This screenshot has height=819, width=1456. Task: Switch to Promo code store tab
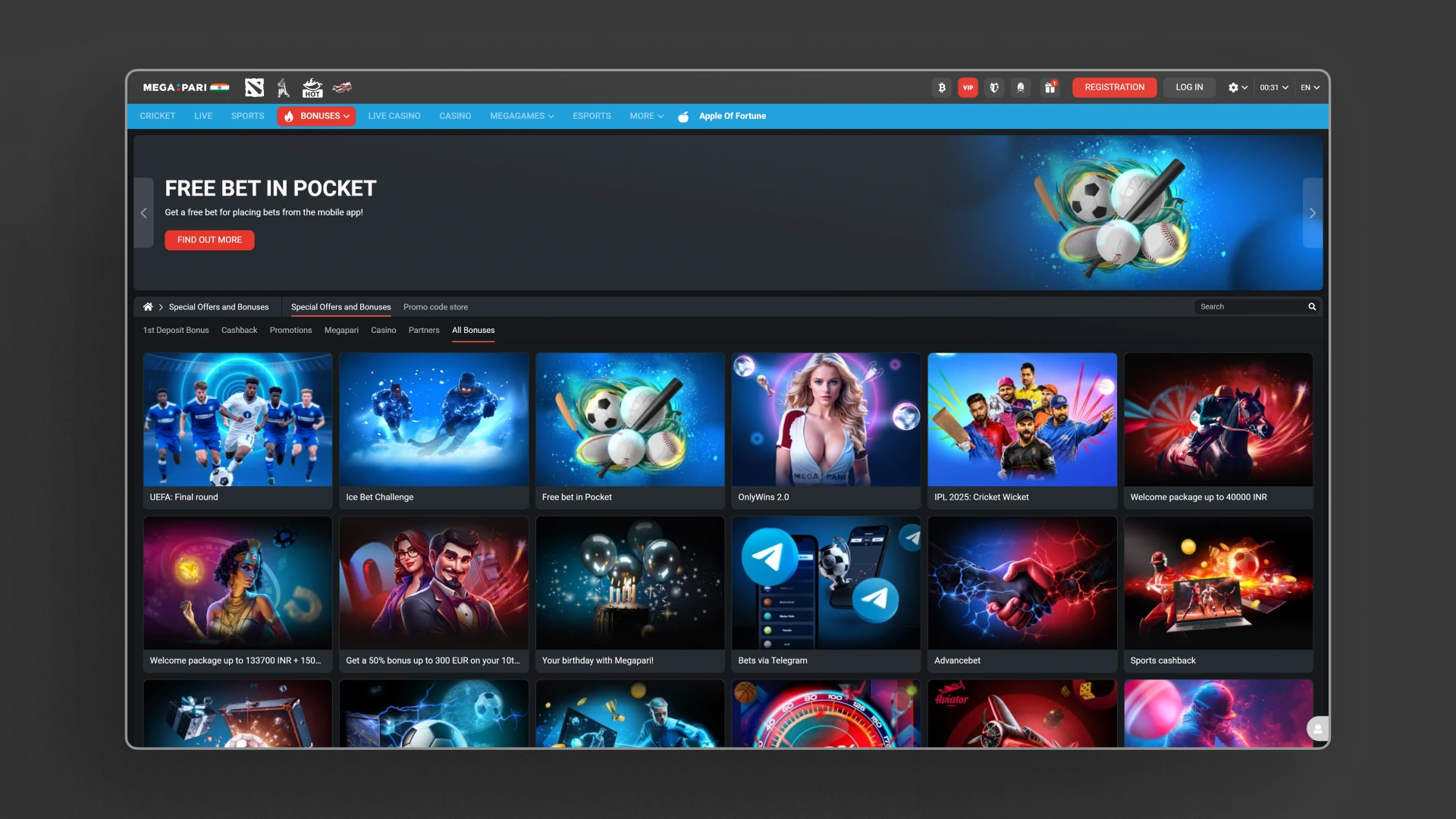pyautogui.click(x=435, y=307)
